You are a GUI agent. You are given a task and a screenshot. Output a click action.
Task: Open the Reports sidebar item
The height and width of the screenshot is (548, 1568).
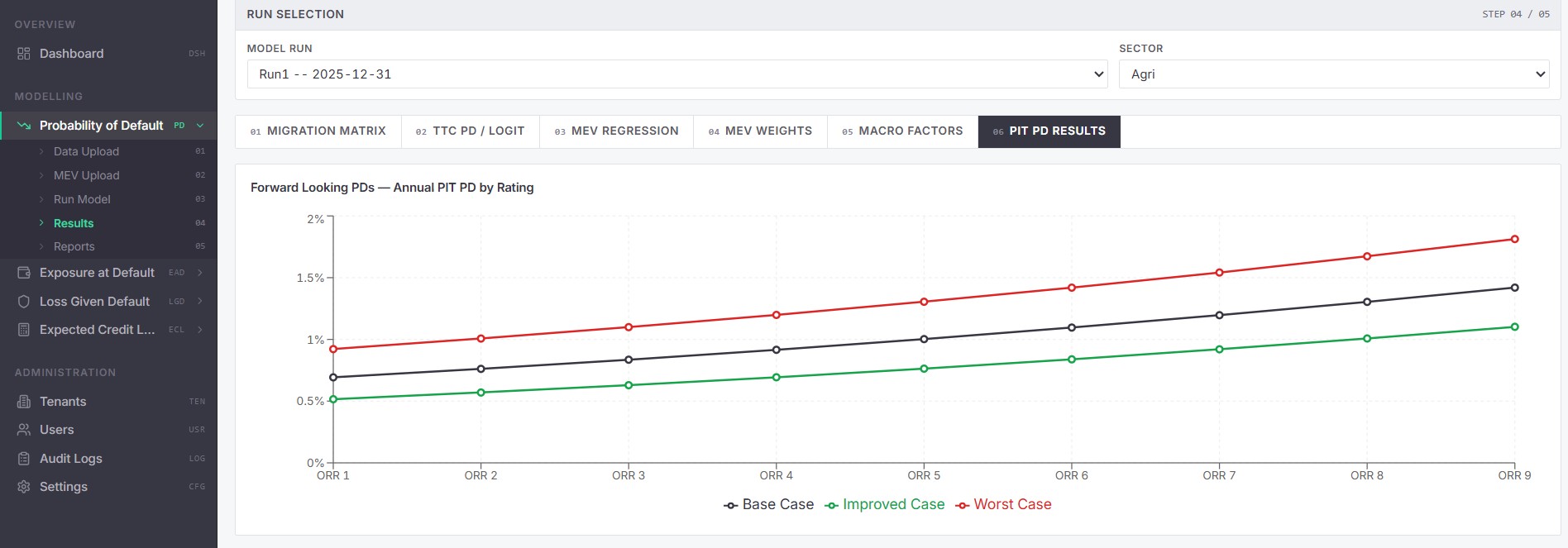108,246
